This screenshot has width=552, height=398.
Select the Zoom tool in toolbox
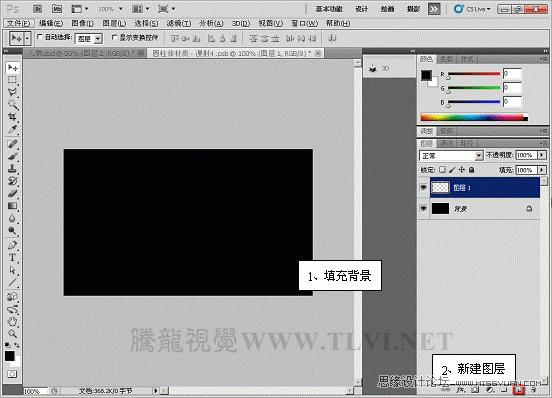[x=13, y=334]
